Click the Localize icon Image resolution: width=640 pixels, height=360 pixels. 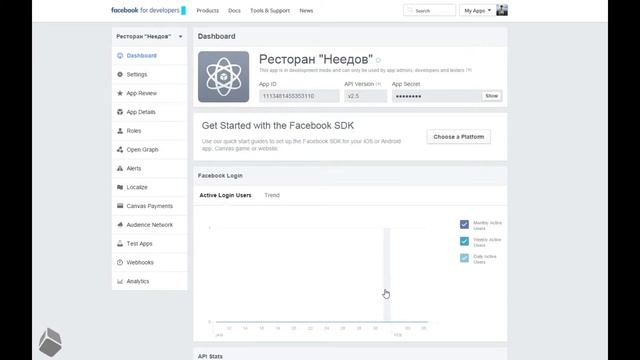(120, 187)
